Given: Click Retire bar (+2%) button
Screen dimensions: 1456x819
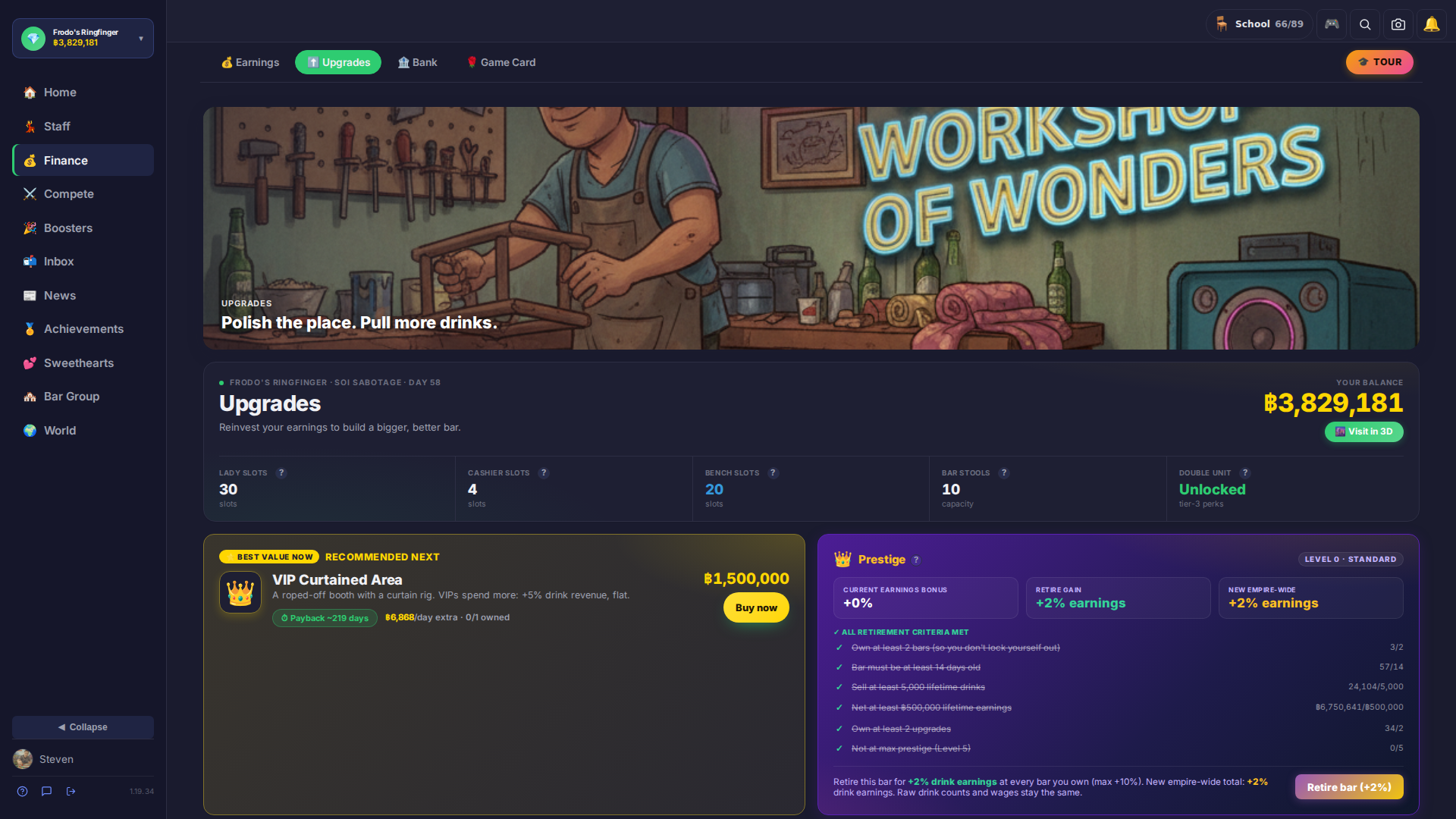Looking at the screenshot, I should (1348, 787).
